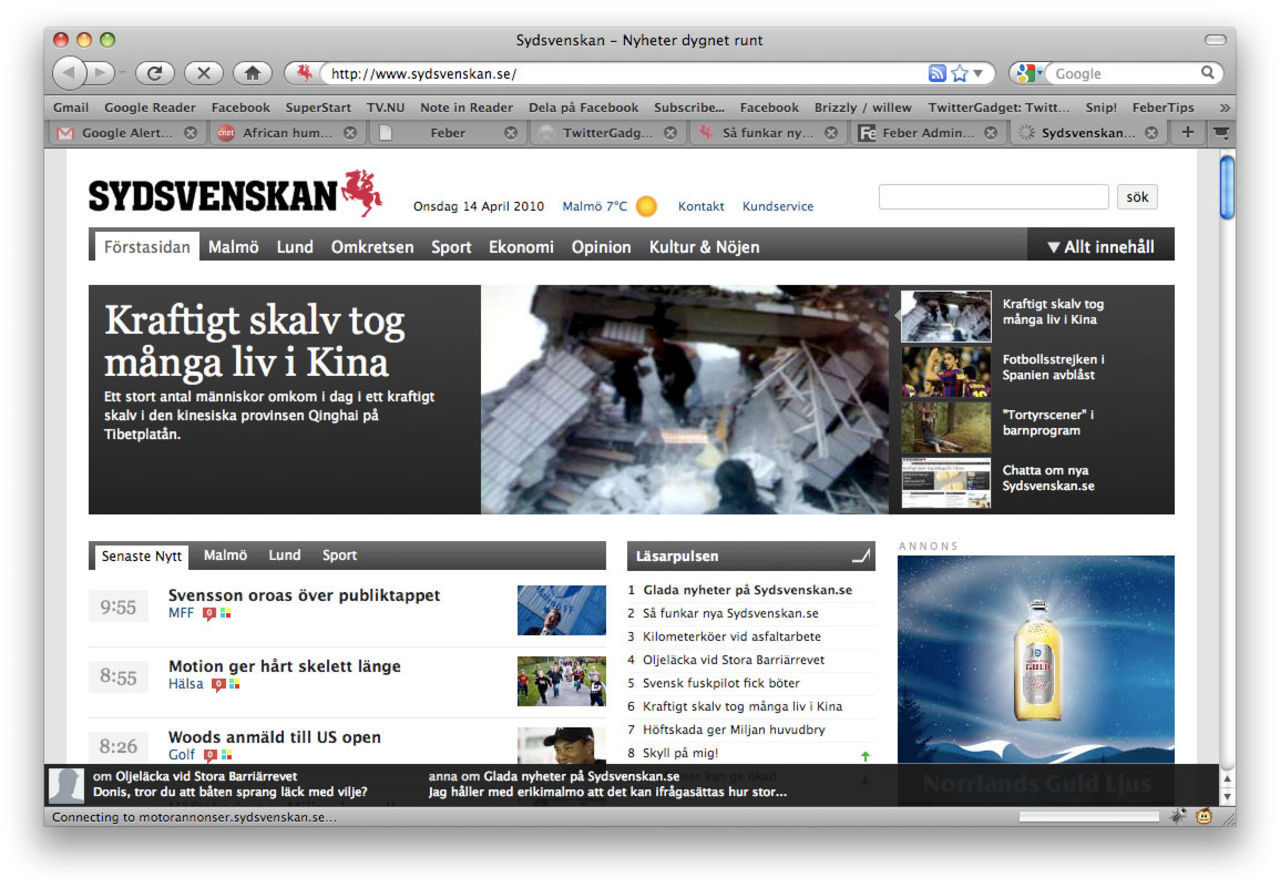Subscribe using the blue RSS feed icon

point(937,73)
